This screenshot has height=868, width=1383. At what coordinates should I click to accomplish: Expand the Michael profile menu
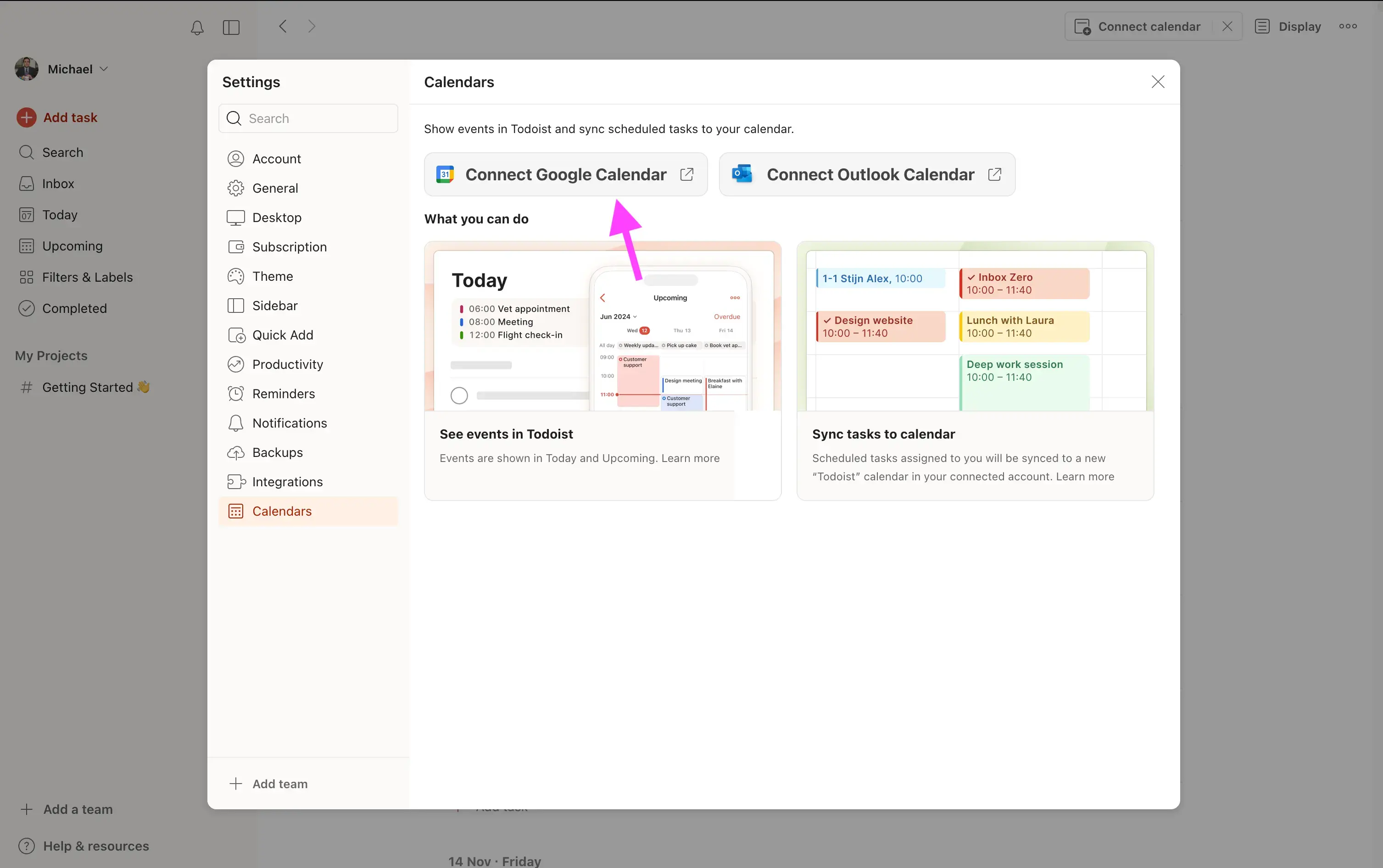pos(70,69)
